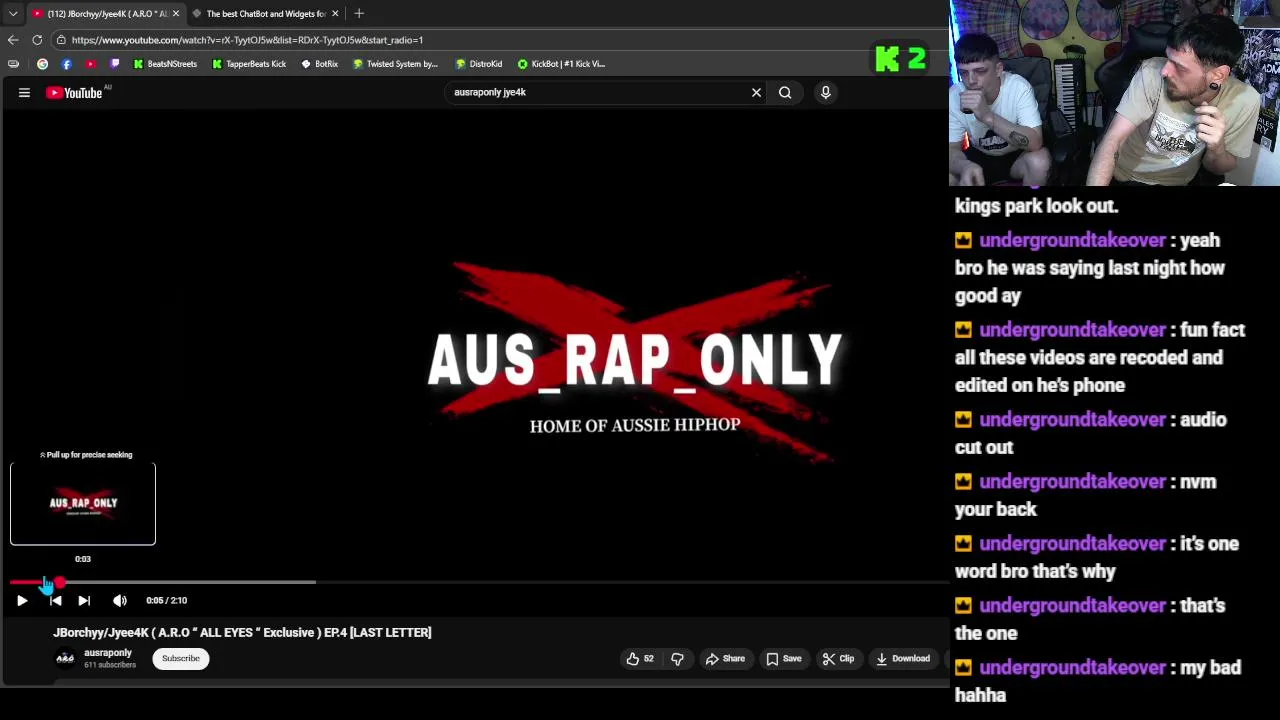Skip to previous video
1280x720 pixels.
point(55,600)
